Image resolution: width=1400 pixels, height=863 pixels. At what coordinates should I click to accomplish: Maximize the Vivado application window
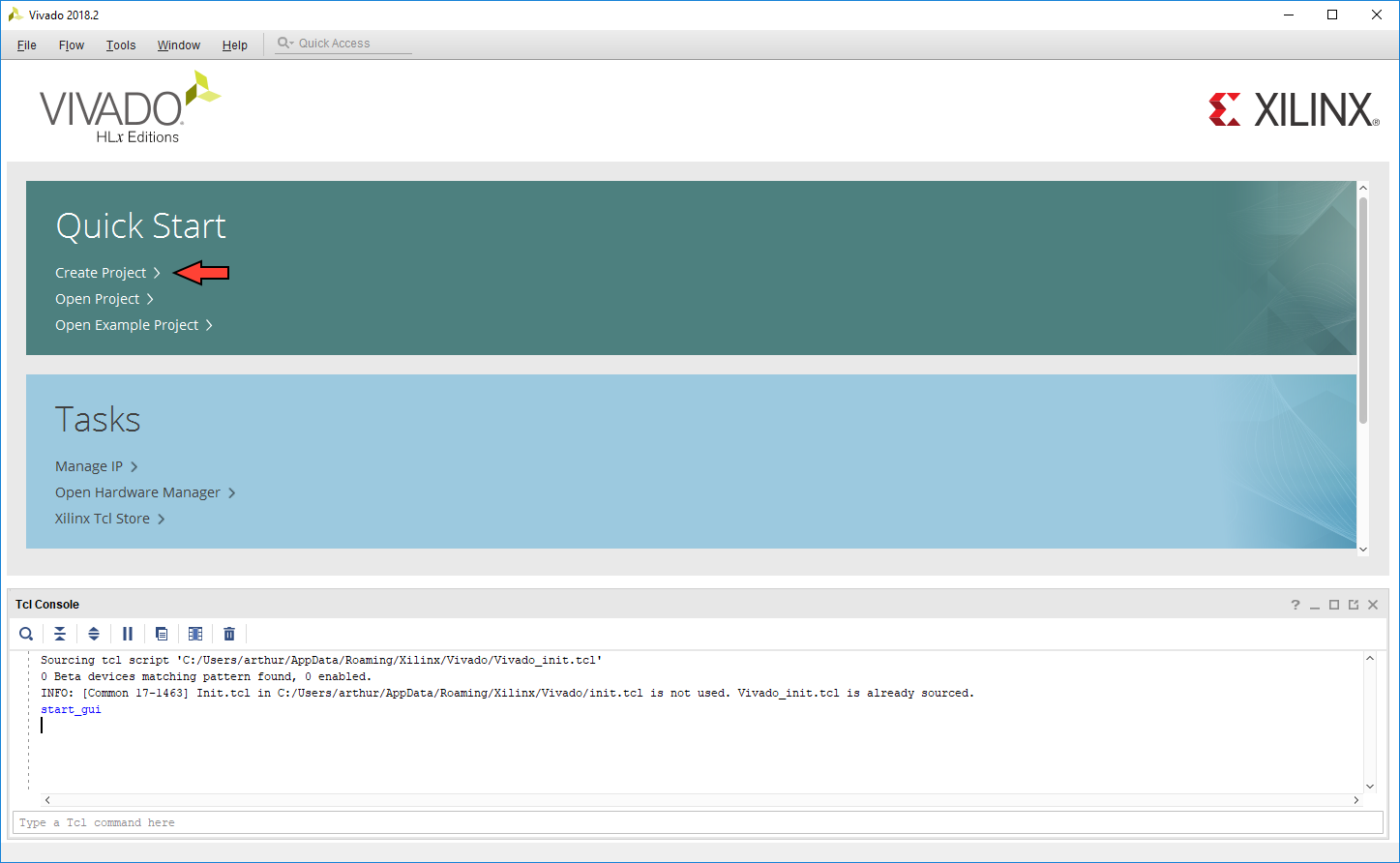(x=1332, y=15)
